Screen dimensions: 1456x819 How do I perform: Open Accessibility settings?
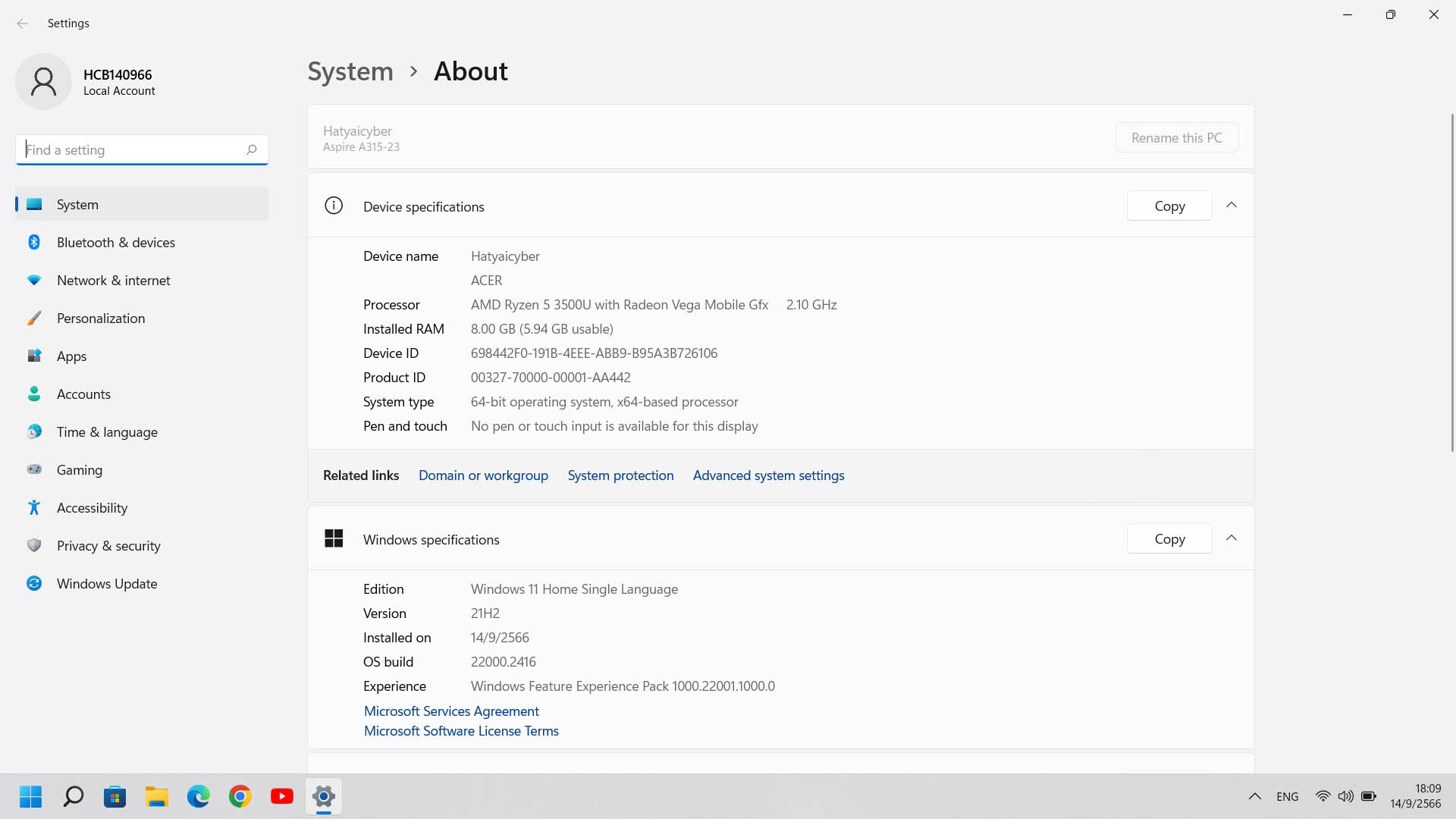[142, 507]
